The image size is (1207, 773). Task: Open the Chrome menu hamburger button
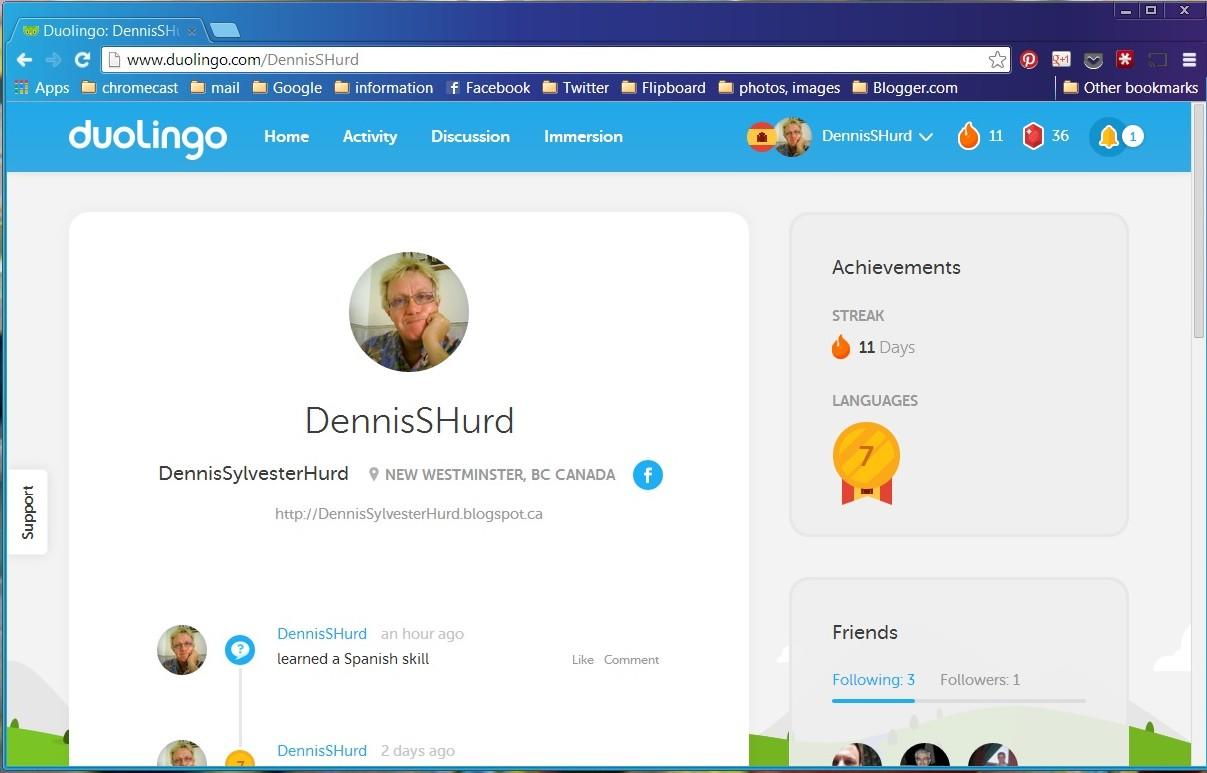pyautogui.click(x=1189, y=60)
